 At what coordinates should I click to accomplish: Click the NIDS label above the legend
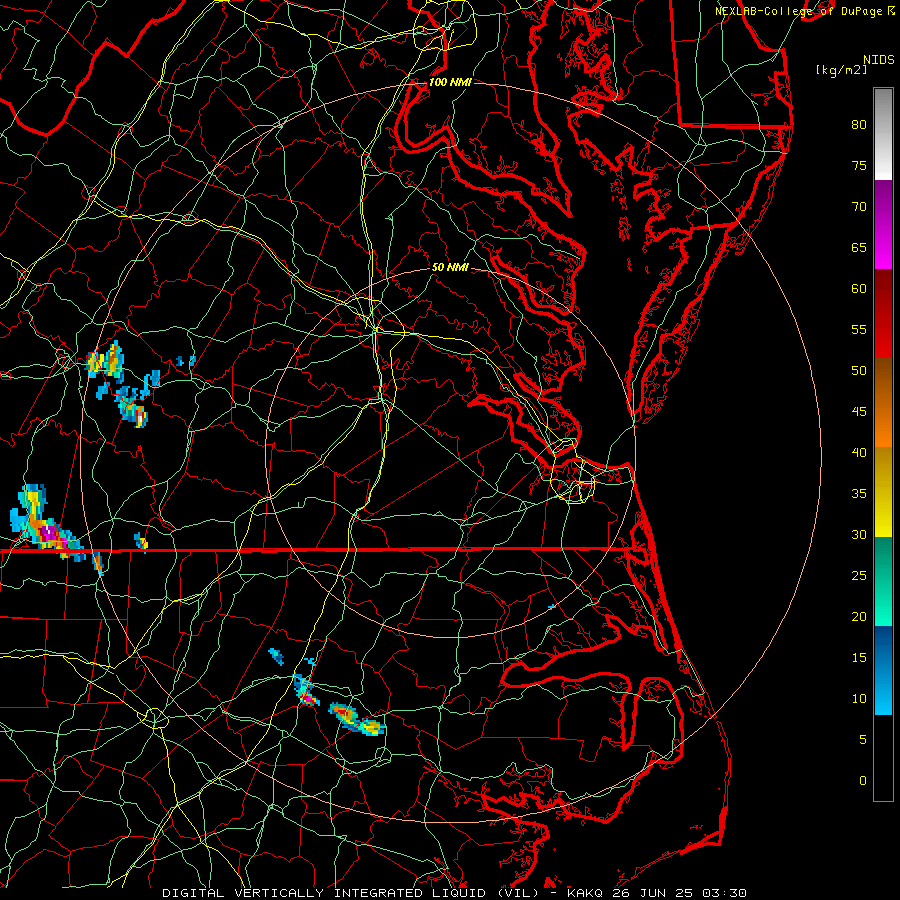point(878,60)
